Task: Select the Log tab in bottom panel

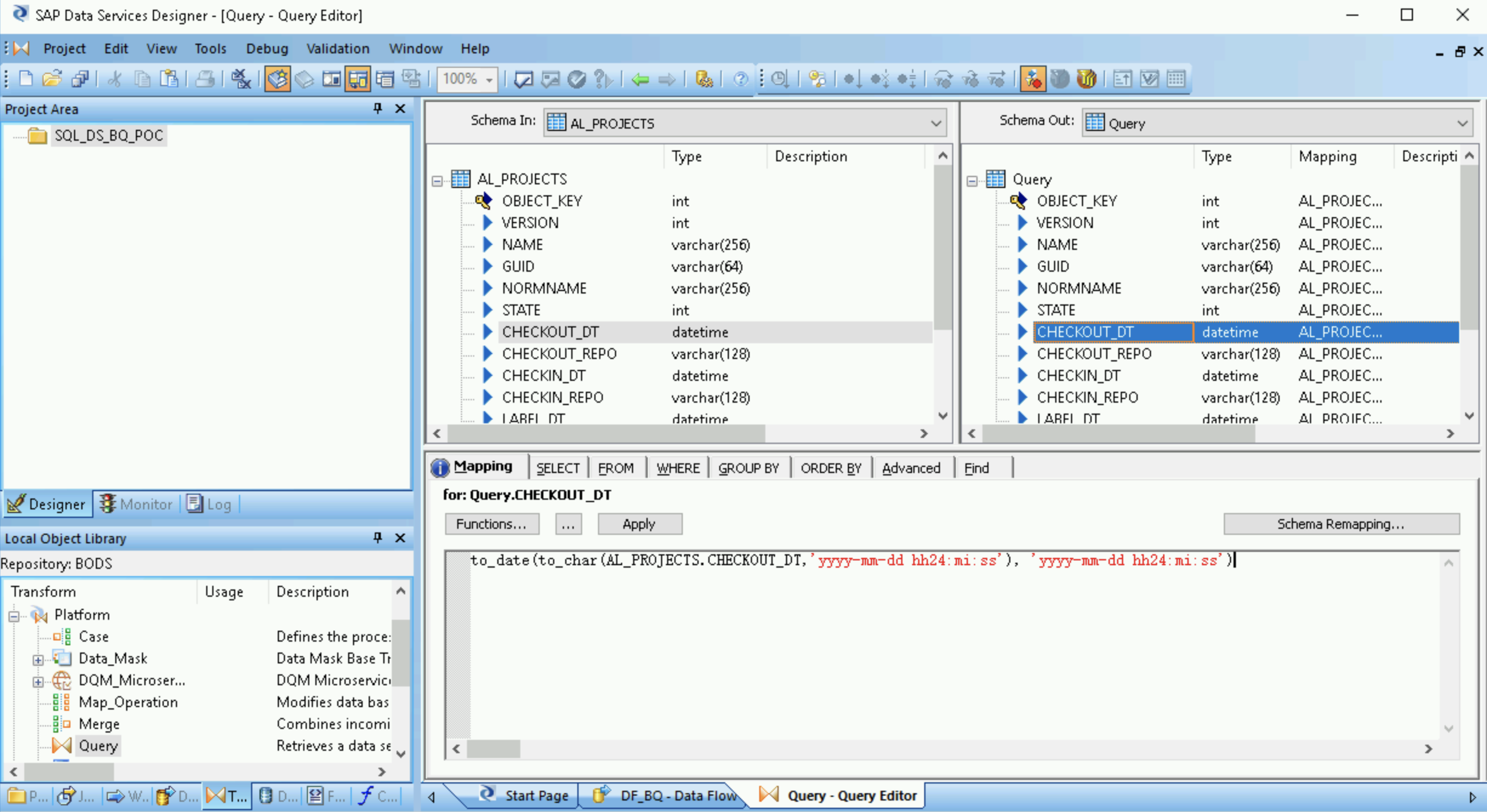Action: pos(218,503)
